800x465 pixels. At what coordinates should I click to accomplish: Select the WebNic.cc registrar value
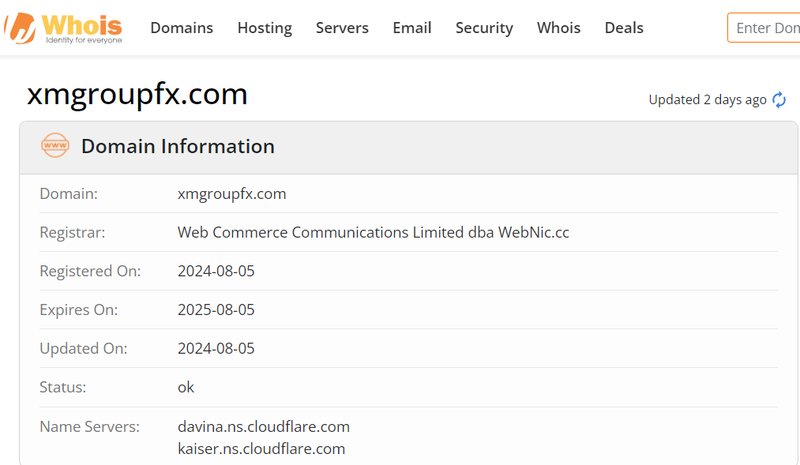pos(373,232)
